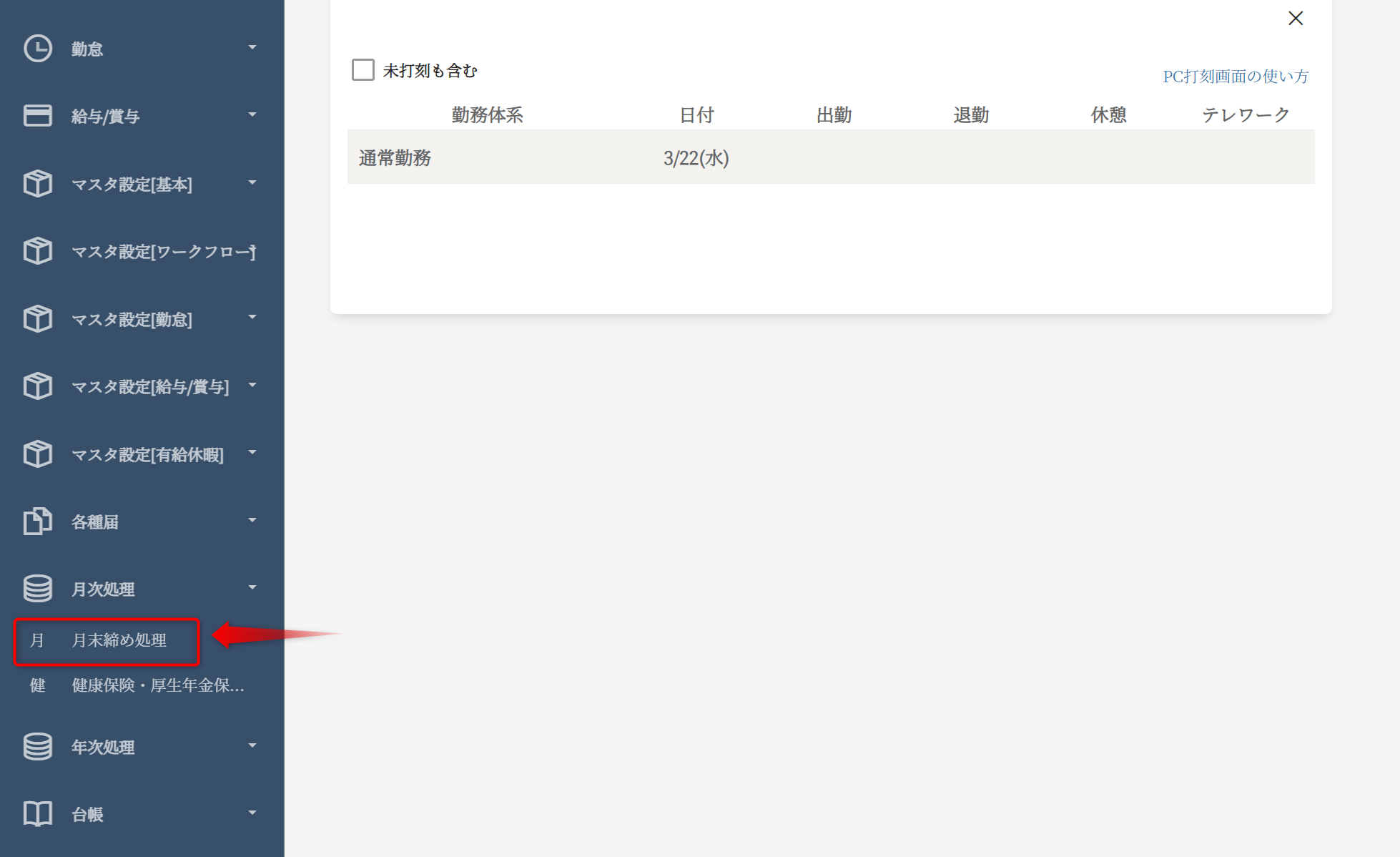
Task: Click the book icon beside 台帳
Action: (37, 814)
